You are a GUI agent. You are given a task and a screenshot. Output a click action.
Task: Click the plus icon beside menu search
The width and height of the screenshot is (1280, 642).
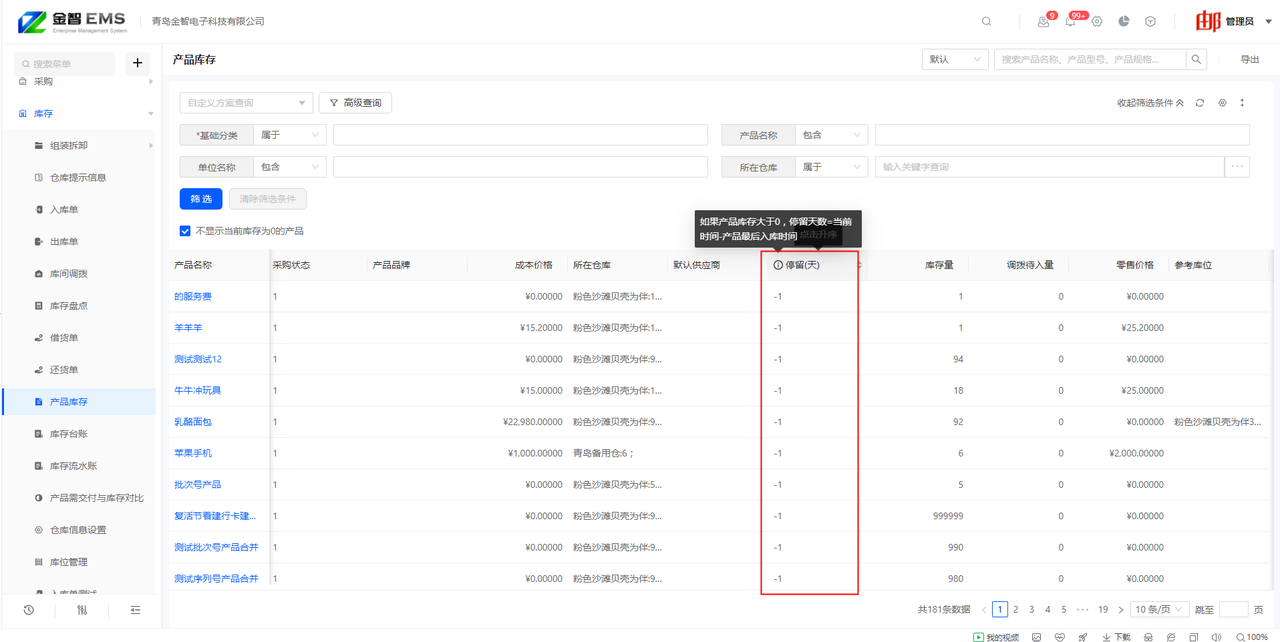pos(138,63)
